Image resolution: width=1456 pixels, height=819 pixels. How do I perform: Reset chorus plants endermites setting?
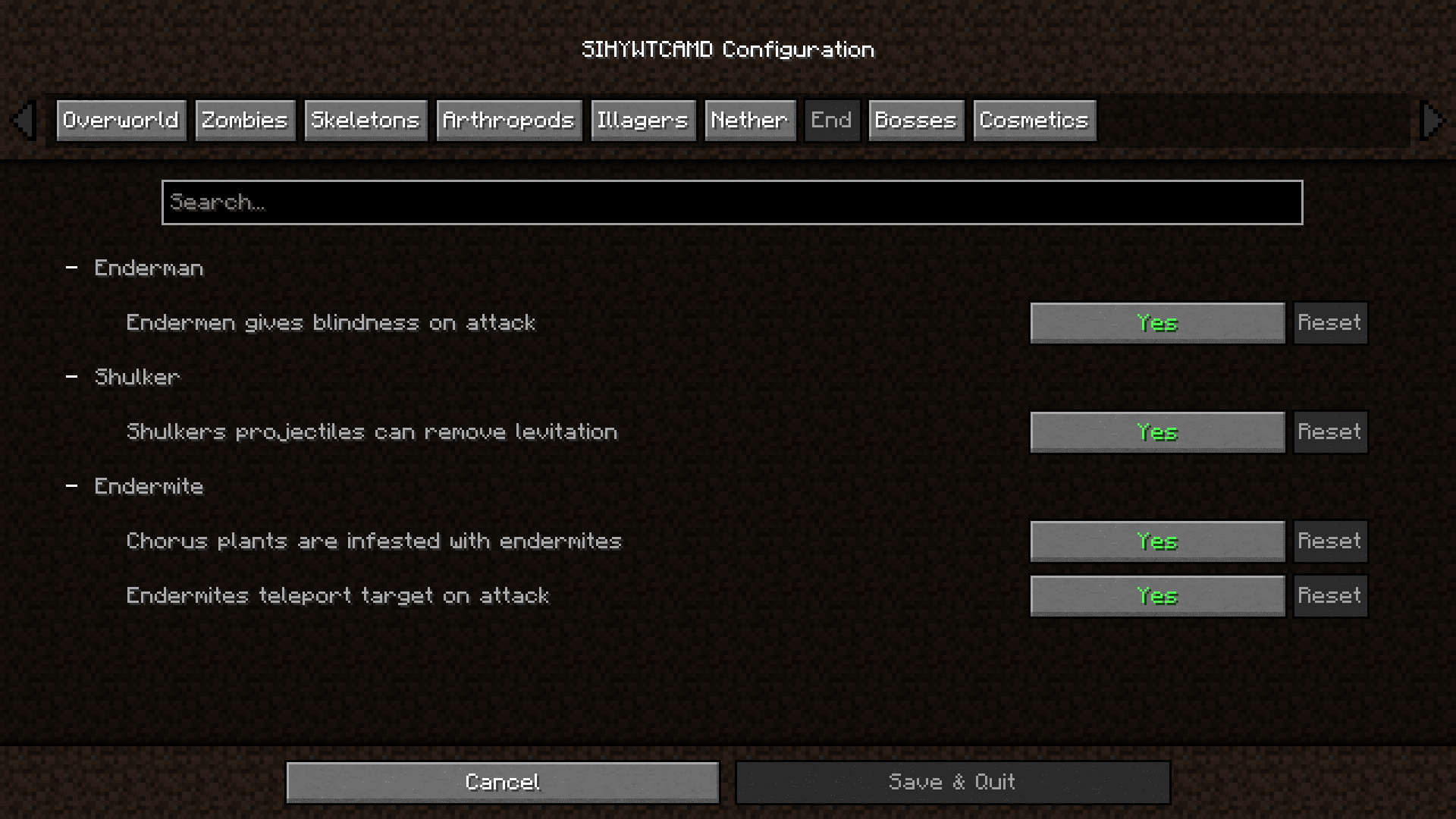pyautogui.click(x=1330, y=540)
